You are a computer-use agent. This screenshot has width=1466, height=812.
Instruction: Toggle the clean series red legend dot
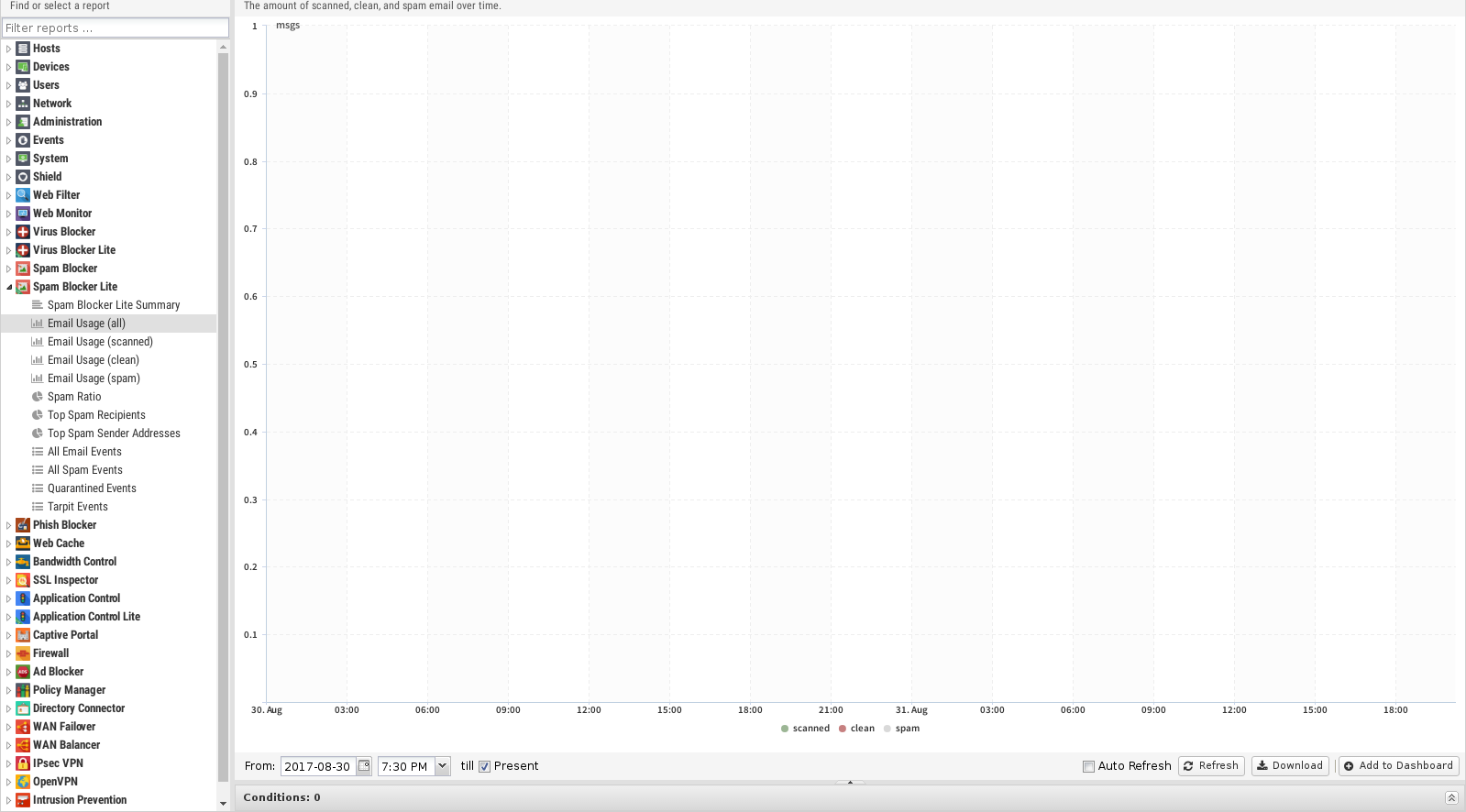(843, 729)
